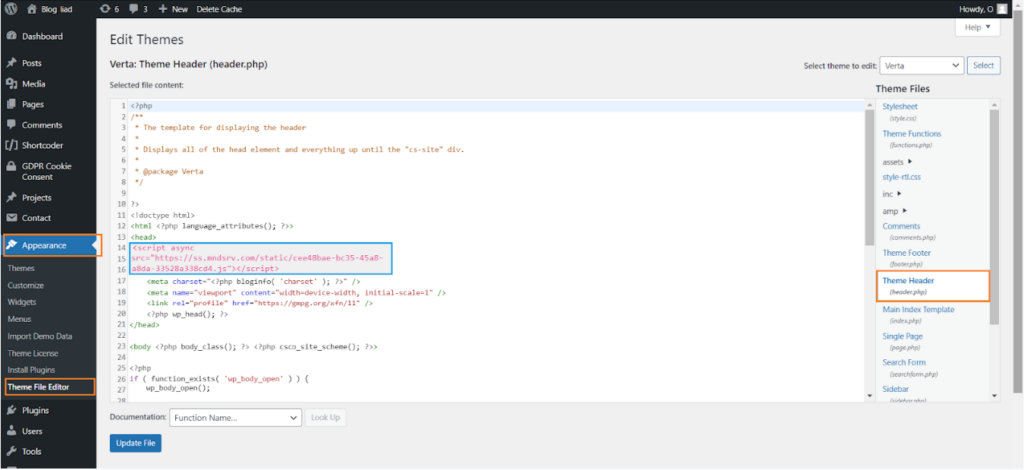Click the Update File button
The height and width of the screenshot is (470, 1024).
[x=135, y=443]
